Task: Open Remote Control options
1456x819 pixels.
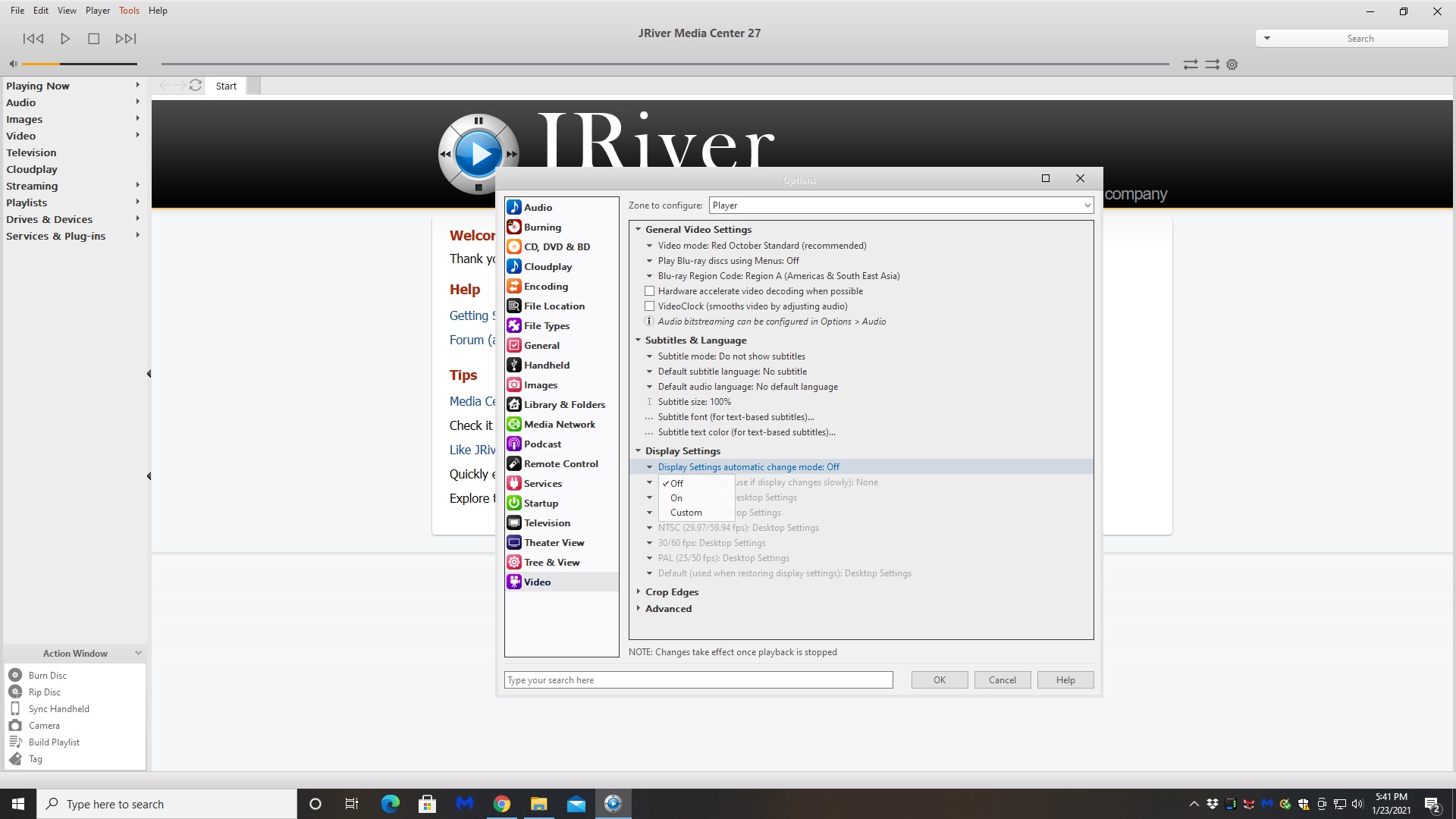Action: coord(561,463)
